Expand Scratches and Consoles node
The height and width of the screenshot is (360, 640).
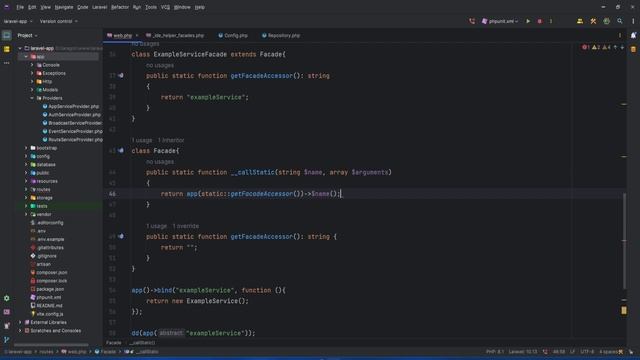20,331
